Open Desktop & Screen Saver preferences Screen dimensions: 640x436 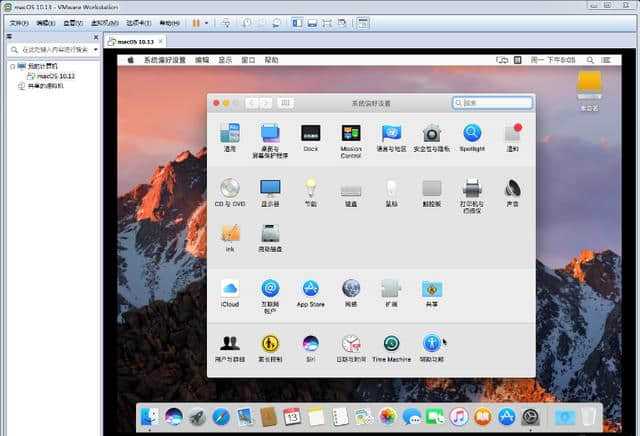pos(270,140)
